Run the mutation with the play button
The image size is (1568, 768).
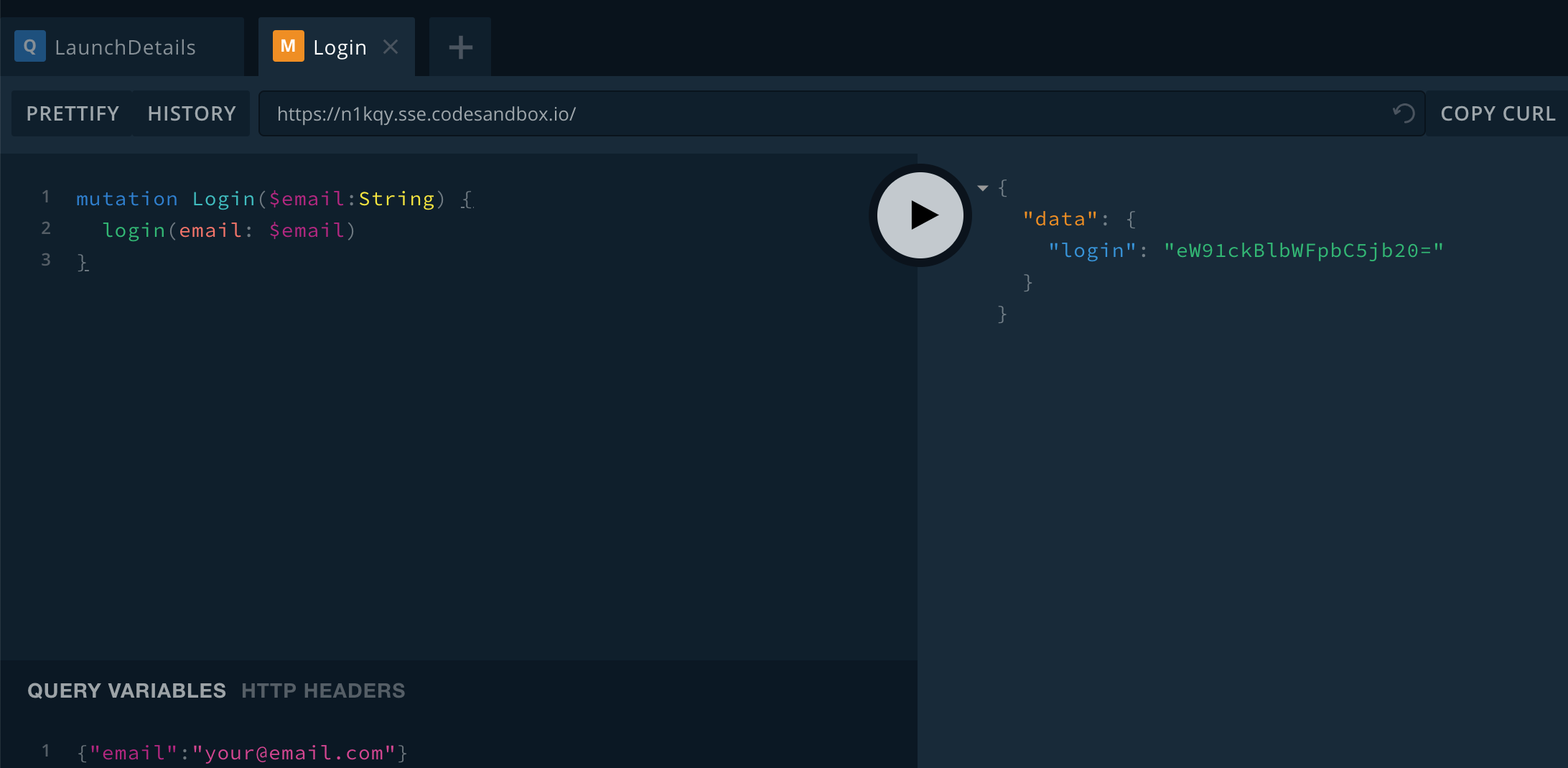(920, 215)
